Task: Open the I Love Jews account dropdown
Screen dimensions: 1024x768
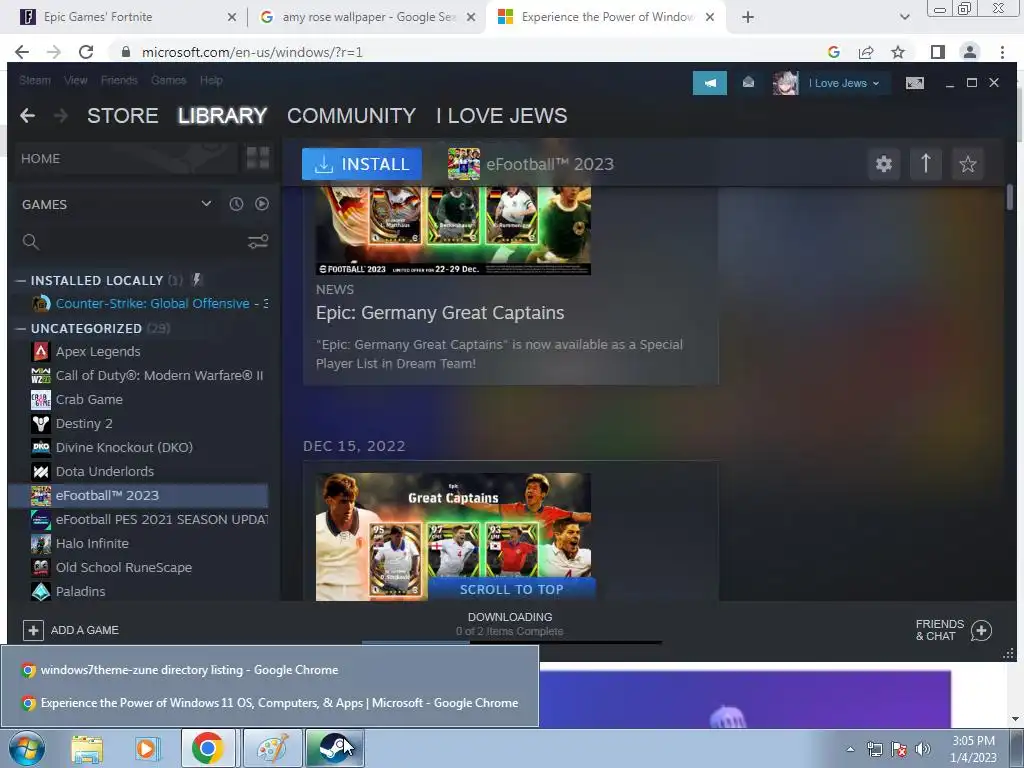Action: pyautogui.click(x=844, y=83)
